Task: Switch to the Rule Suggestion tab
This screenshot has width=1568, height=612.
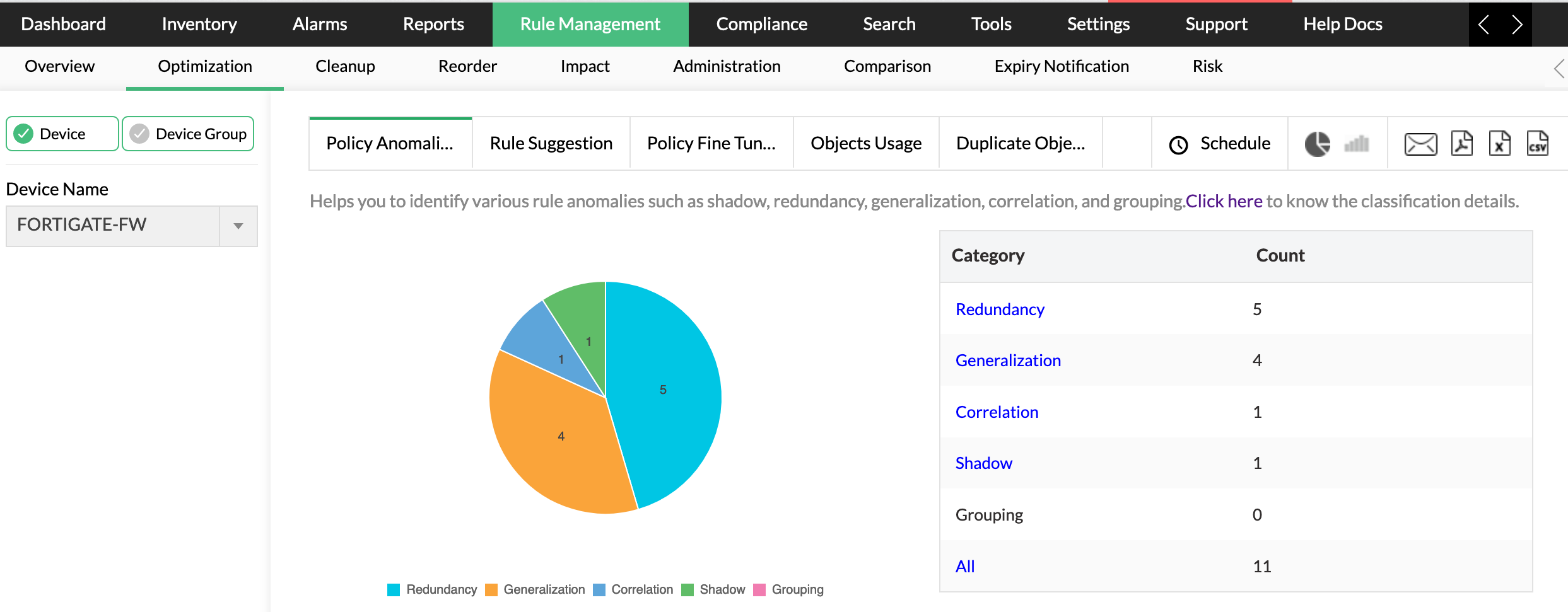Action: 550,143
